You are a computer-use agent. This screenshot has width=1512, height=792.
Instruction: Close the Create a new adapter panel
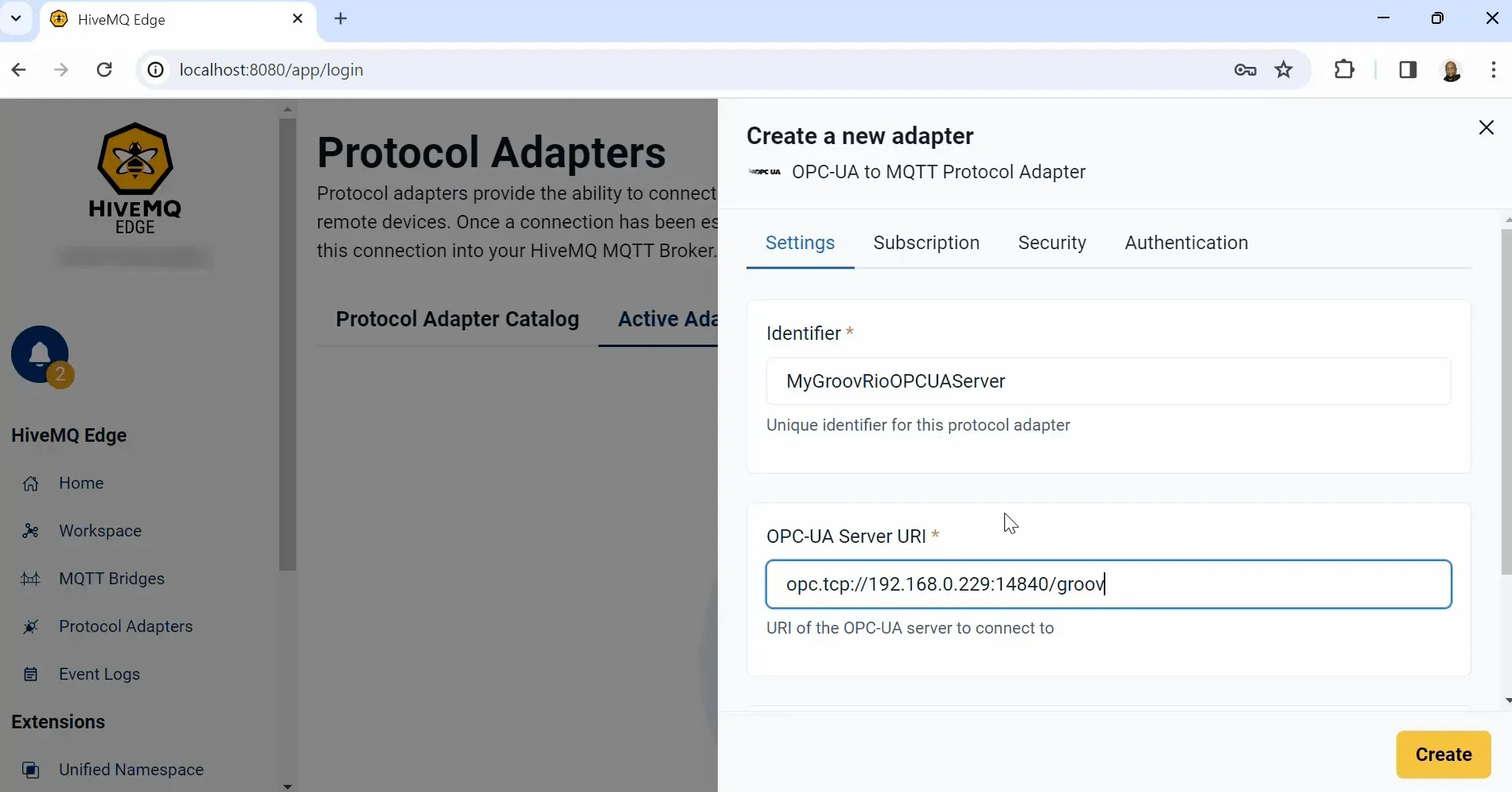tap(1486, 127)
